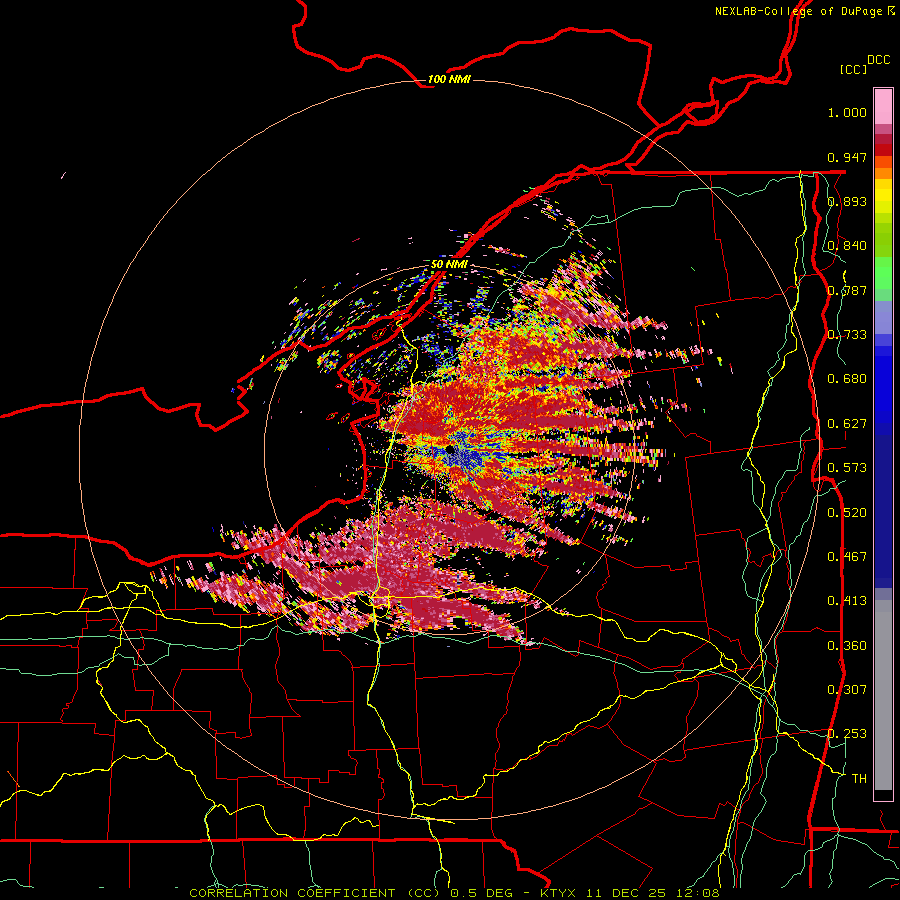
Task: Click the 0.947 scale value
Action: point(847,157)
